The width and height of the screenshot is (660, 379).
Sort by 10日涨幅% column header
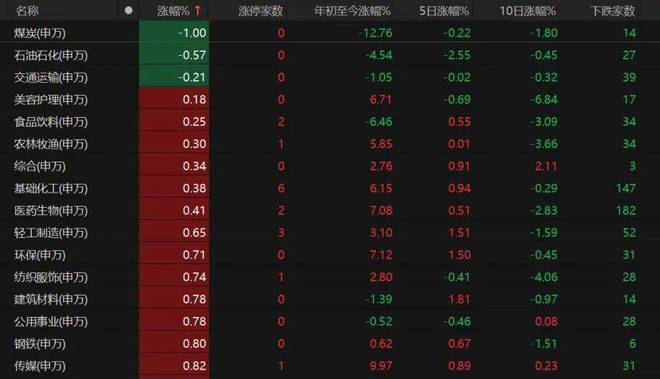coord(527,11)
